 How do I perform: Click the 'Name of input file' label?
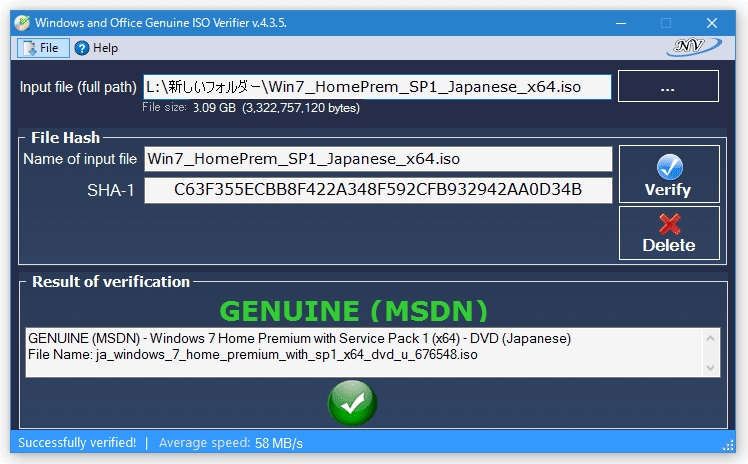(80, 159)
